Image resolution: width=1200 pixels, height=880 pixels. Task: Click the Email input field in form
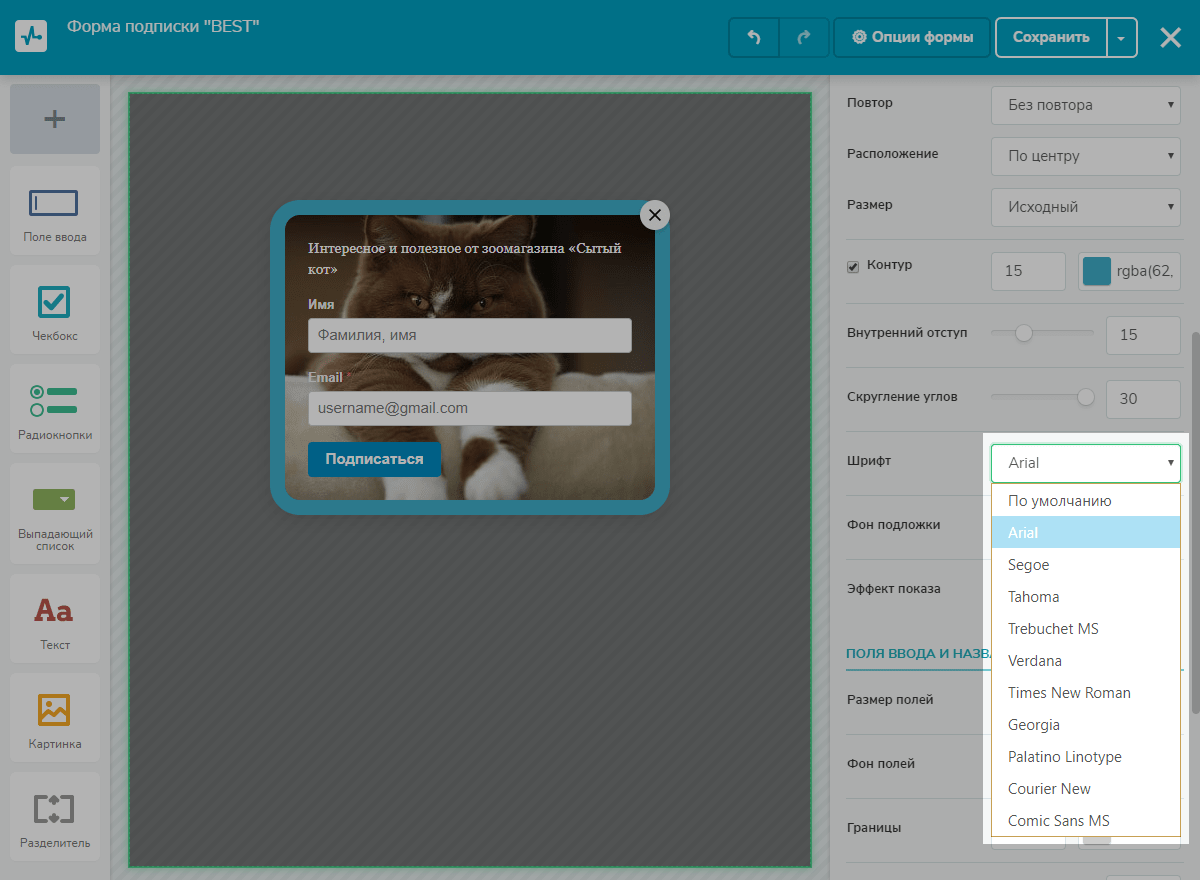click(x=470, y=408)
